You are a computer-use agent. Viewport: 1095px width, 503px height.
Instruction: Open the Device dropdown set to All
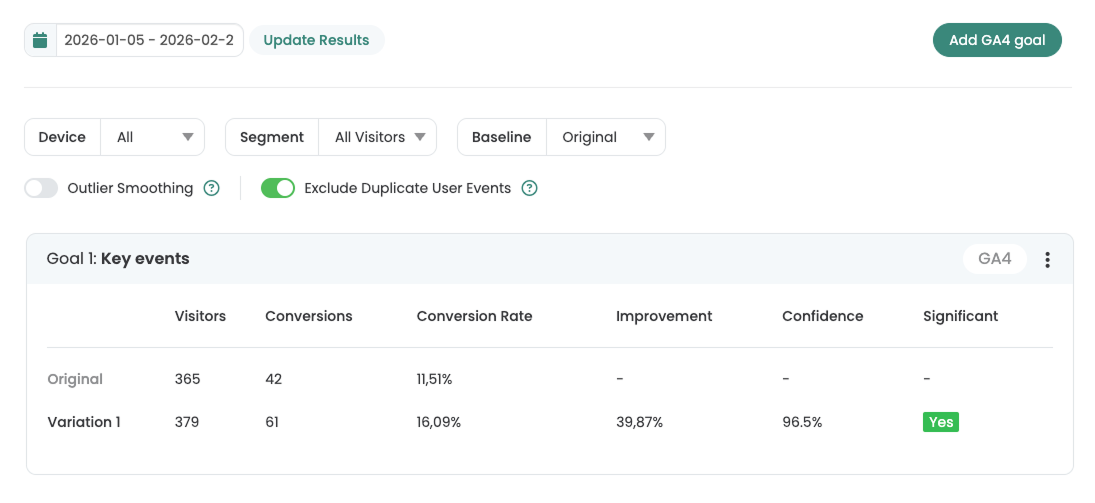pyautogui.click(x=153, y=137)
